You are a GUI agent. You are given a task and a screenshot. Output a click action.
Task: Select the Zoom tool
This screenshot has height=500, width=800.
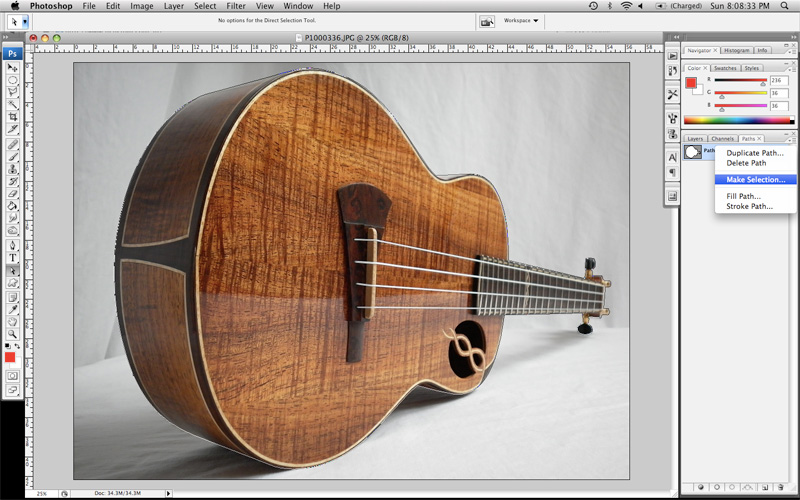click(x=13, y=334)
